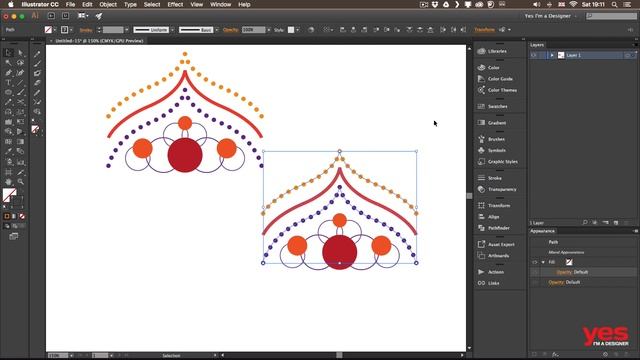Image resolution: width=640 pixels, height=360 pixels.
Task: Expand Layer 1 disclosure triangle
Action: pos(552,55)
